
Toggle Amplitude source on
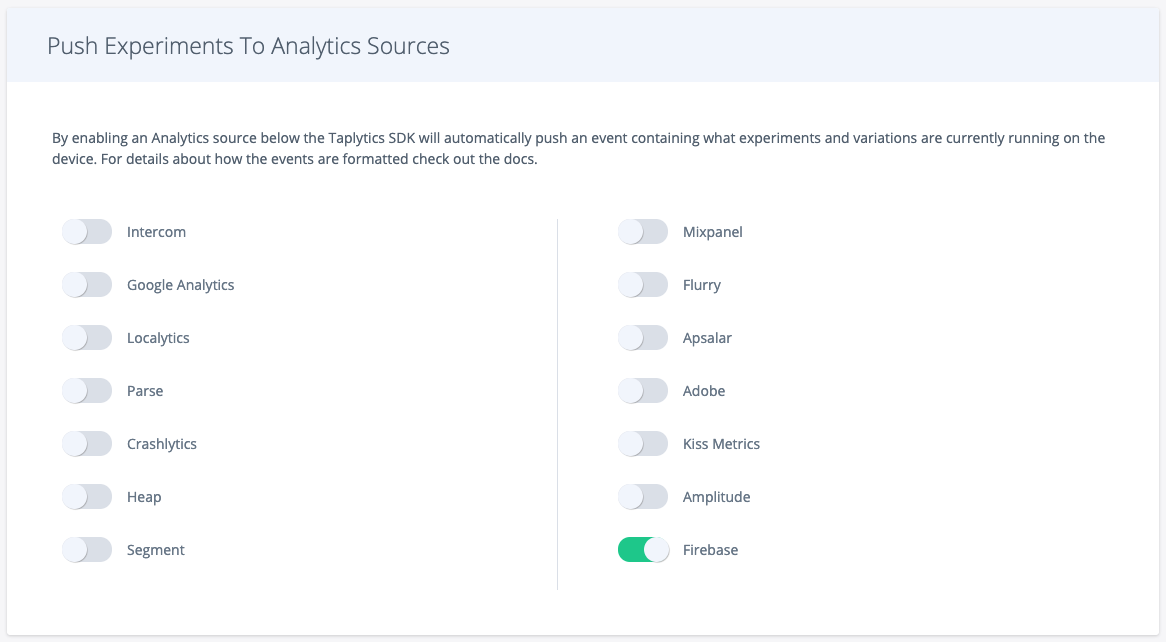click(643, 496)
